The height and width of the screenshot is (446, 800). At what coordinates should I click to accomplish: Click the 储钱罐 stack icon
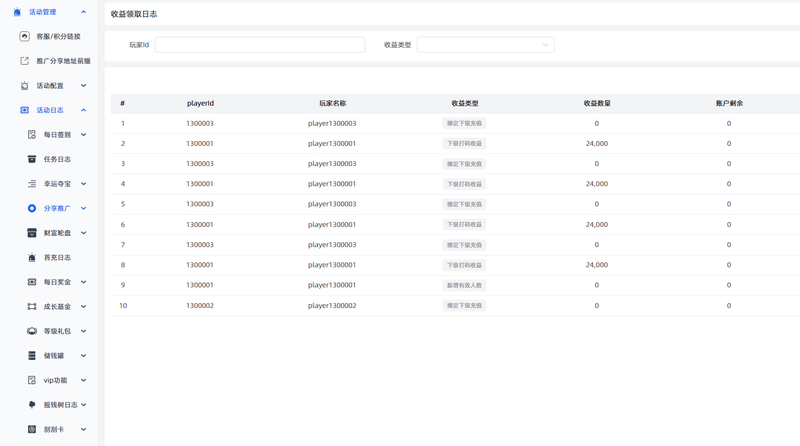32,356
